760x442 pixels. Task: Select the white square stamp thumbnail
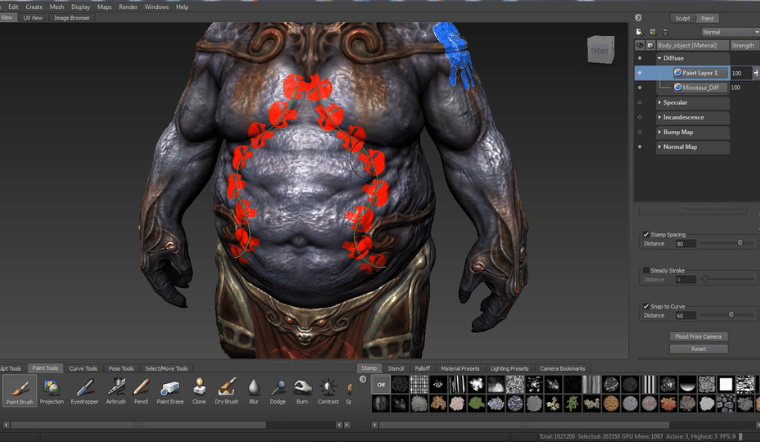726,384
